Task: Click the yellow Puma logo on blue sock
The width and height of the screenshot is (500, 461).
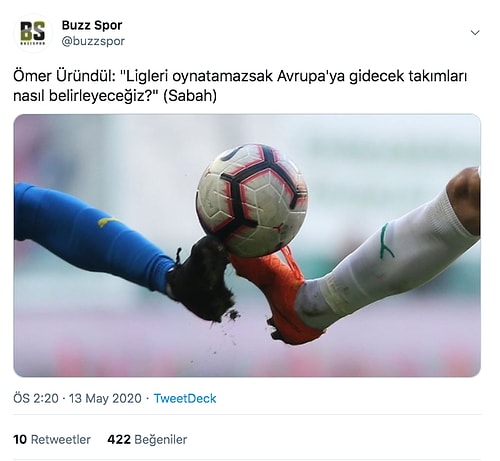Action: pos(107,222)
